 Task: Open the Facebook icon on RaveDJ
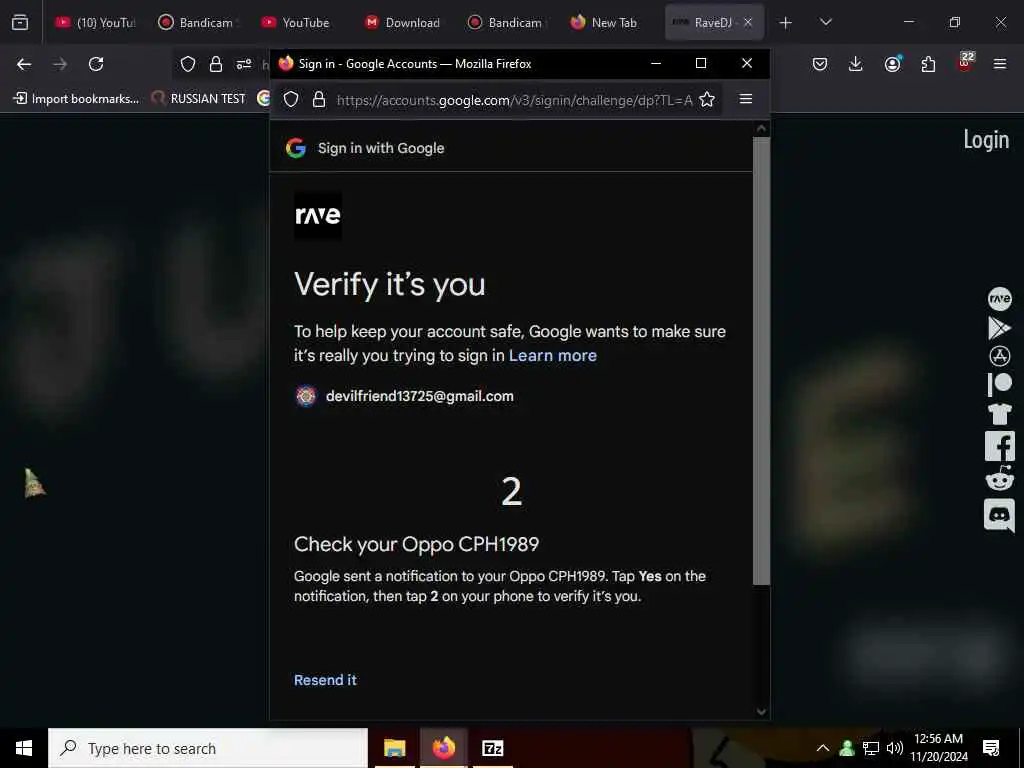pyautogui.click(x=999, y=446)
